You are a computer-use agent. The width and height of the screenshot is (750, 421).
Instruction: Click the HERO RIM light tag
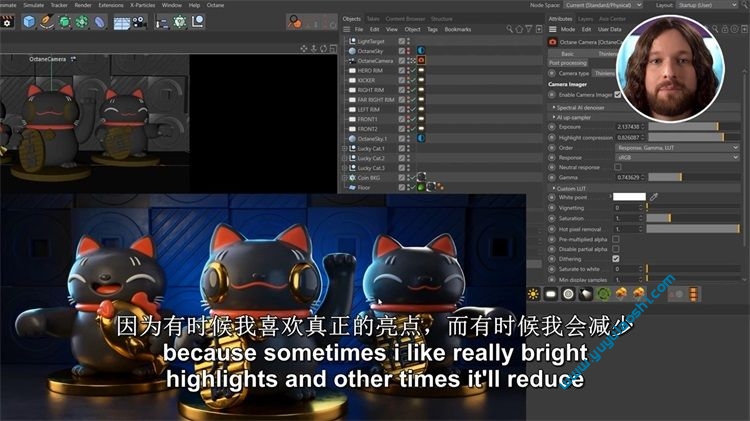tap(421, 70)
